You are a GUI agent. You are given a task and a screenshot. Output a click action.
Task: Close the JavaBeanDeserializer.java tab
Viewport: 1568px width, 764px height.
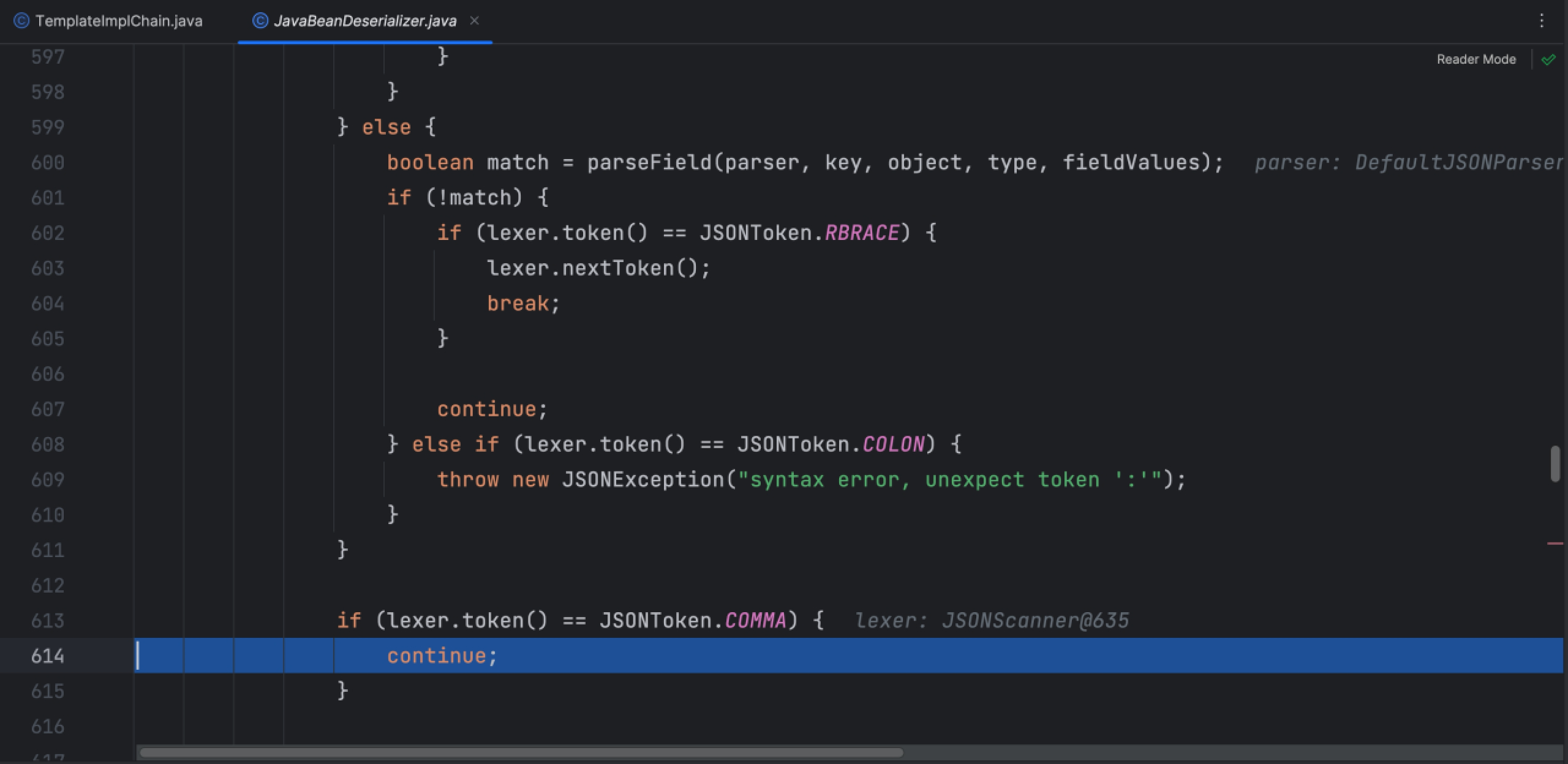click(474, 21)
